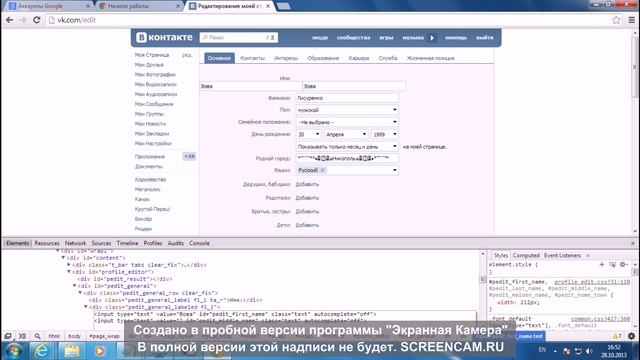Open the DevTools Sources tab
This screenshot has width=640, height=360.
pyautogui.click(x=101, y=243)
